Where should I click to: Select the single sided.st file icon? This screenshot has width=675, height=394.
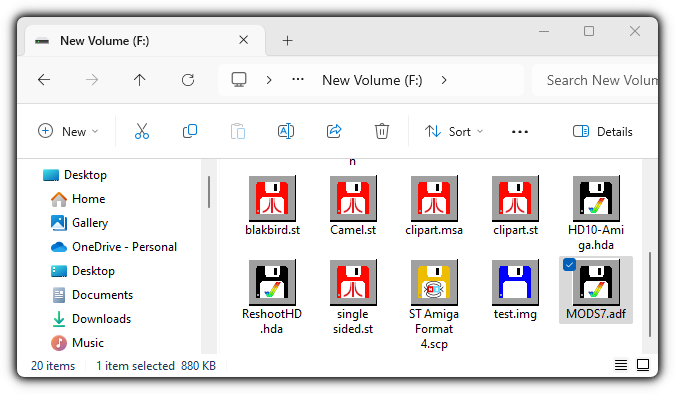point(353,282)
